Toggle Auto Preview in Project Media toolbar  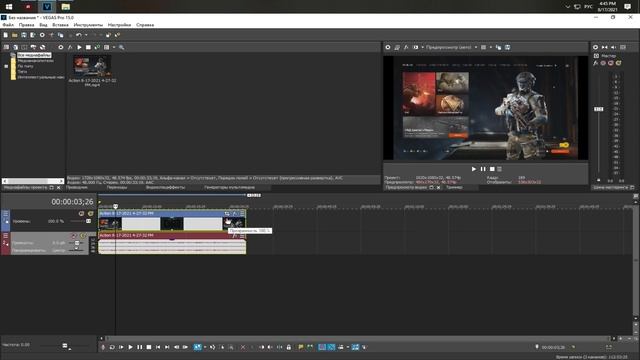(x=97, y=47)
